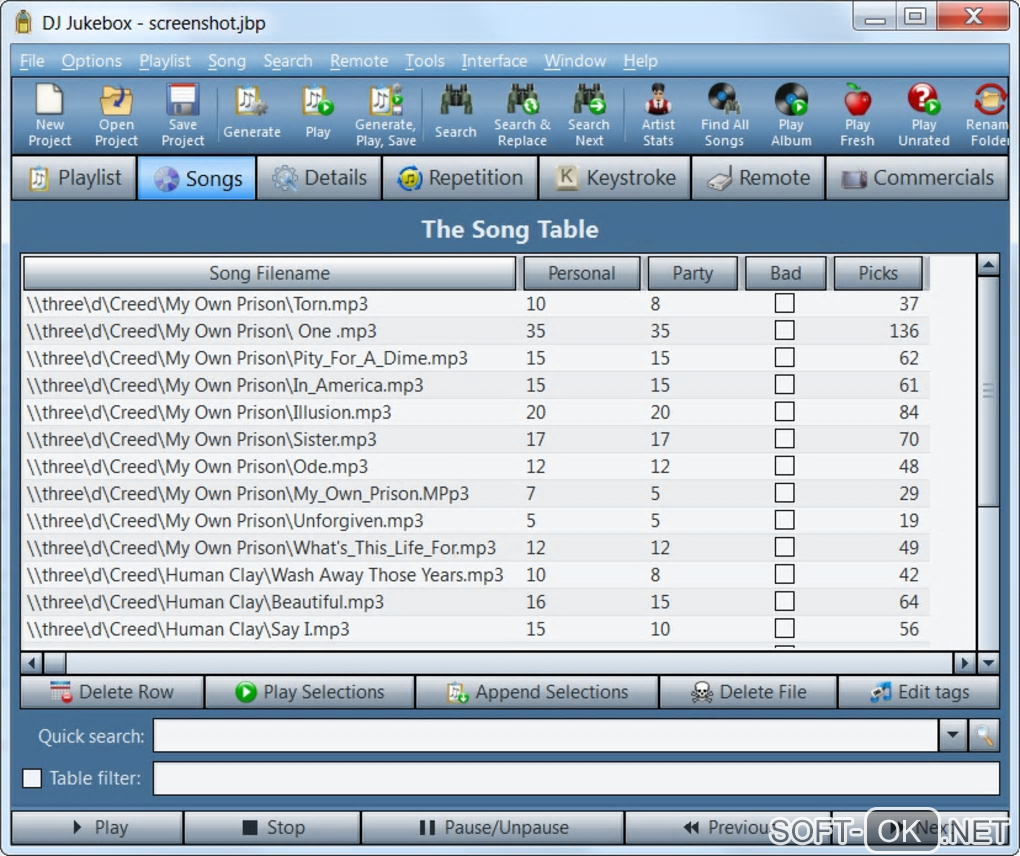
Task: Open the File menu
Action: (32, 61)
